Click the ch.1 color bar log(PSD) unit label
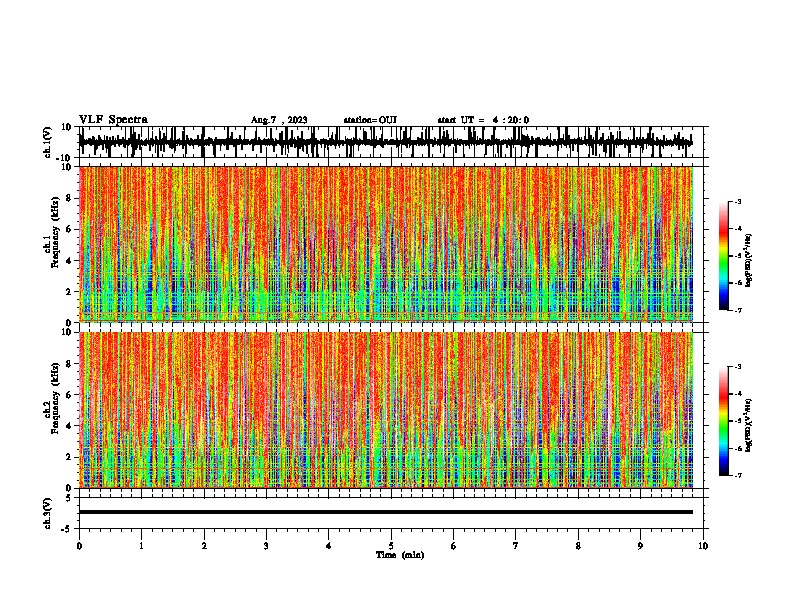Image resolution: width=792 pixels, height=612 pixels. tap(749, 260)
